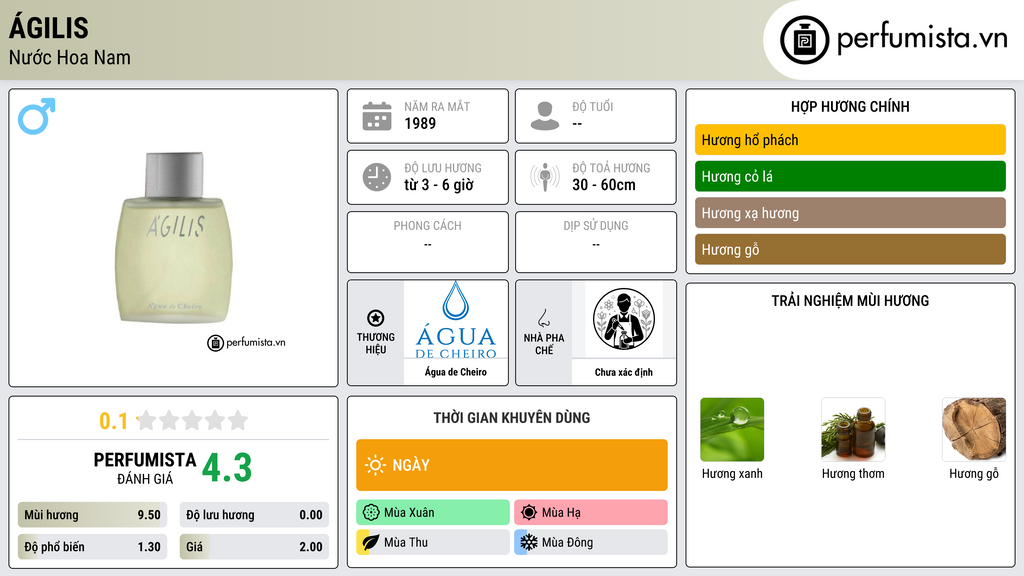
Task: Select the Mùa Xuân season label
Action: tap(409, 513)
